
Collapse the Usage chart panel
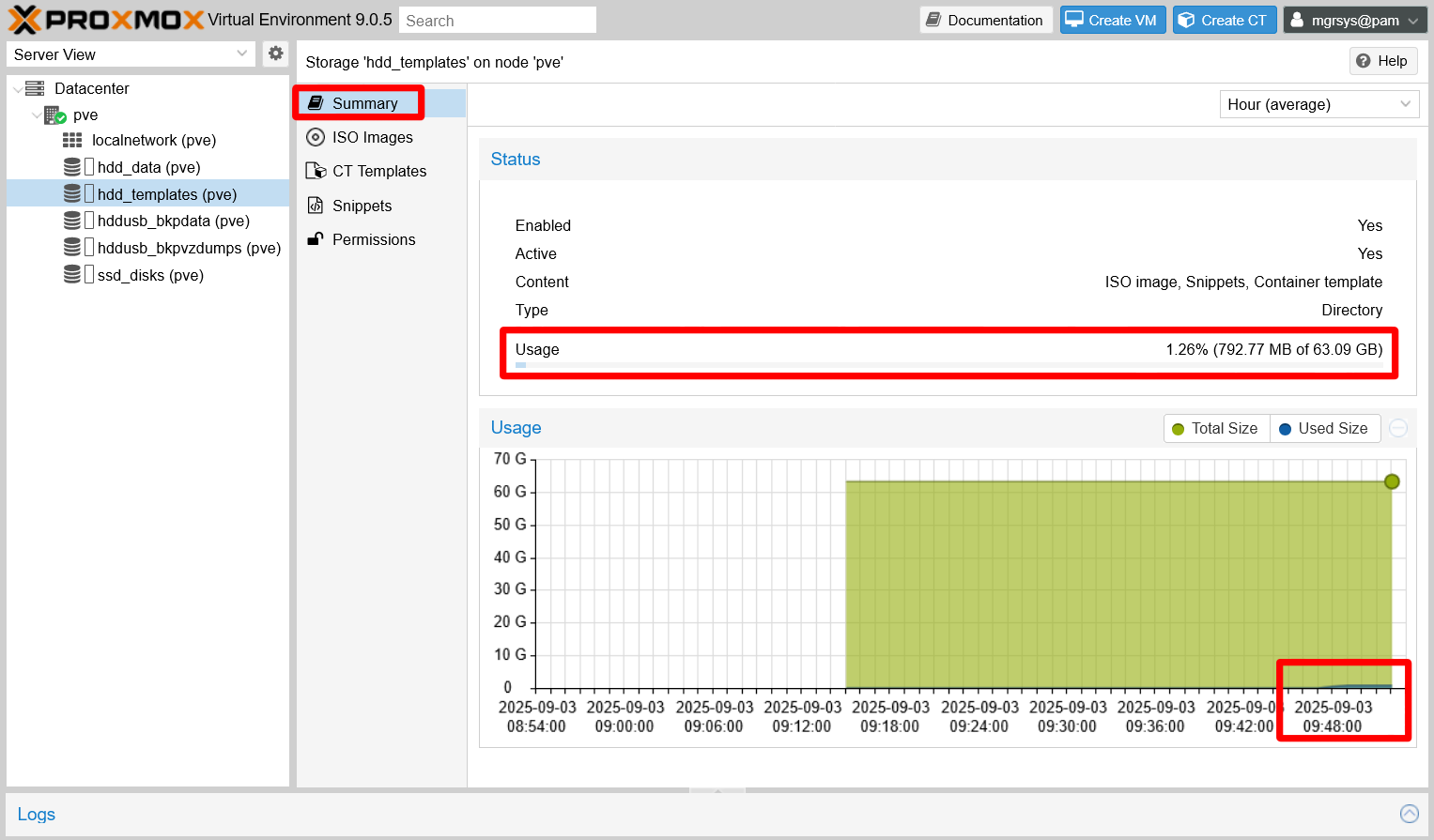tap(1398, 427)
